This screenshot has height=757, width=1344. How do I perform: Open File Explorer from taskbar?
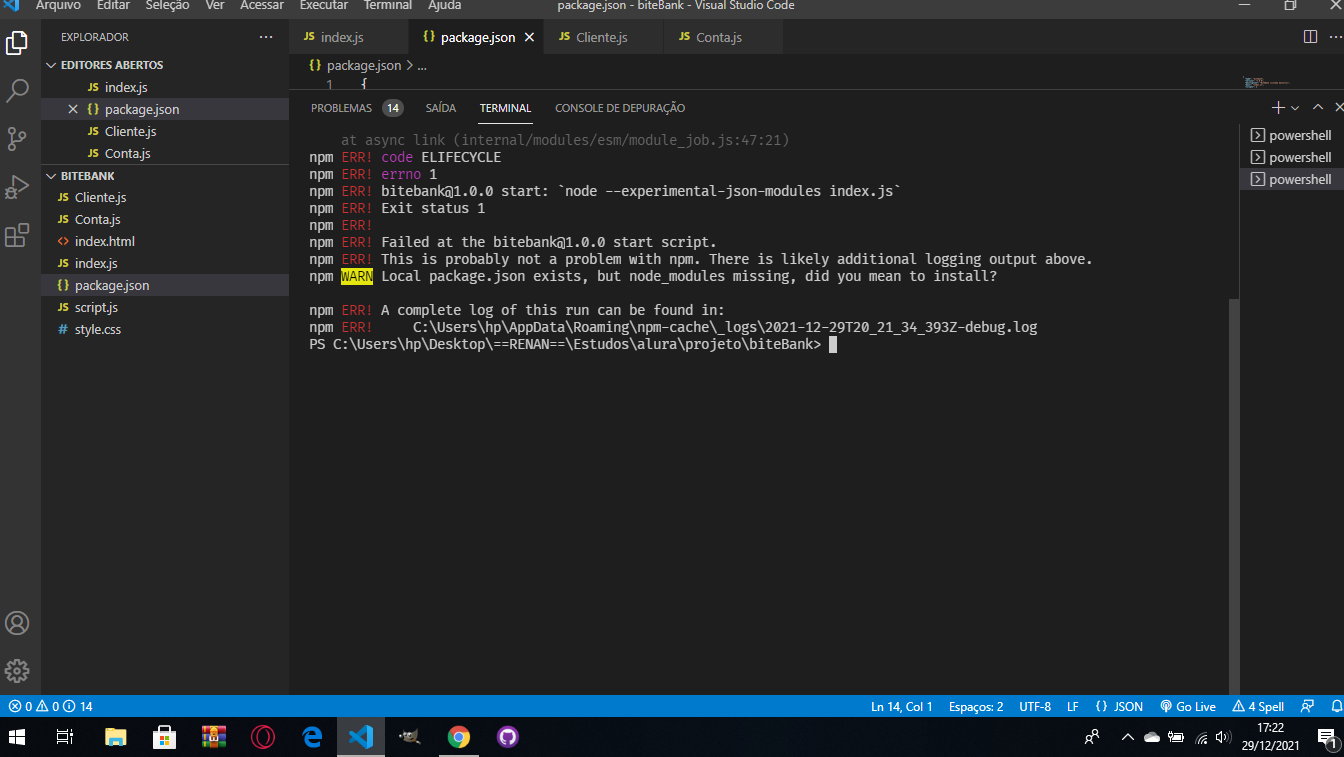point(116,737)
